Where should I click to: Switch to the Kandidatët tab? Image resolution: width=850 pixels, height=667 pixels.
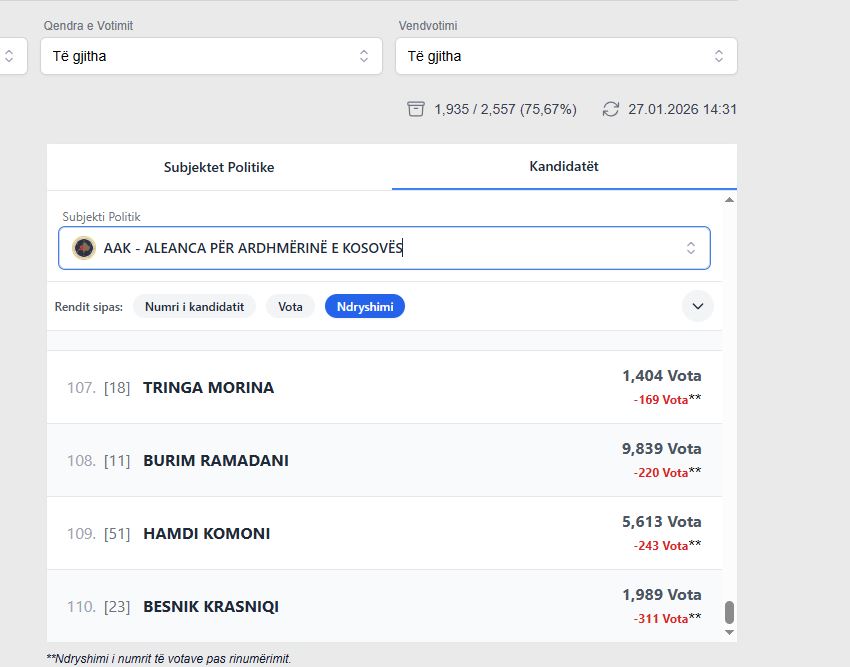pos(564,167)
